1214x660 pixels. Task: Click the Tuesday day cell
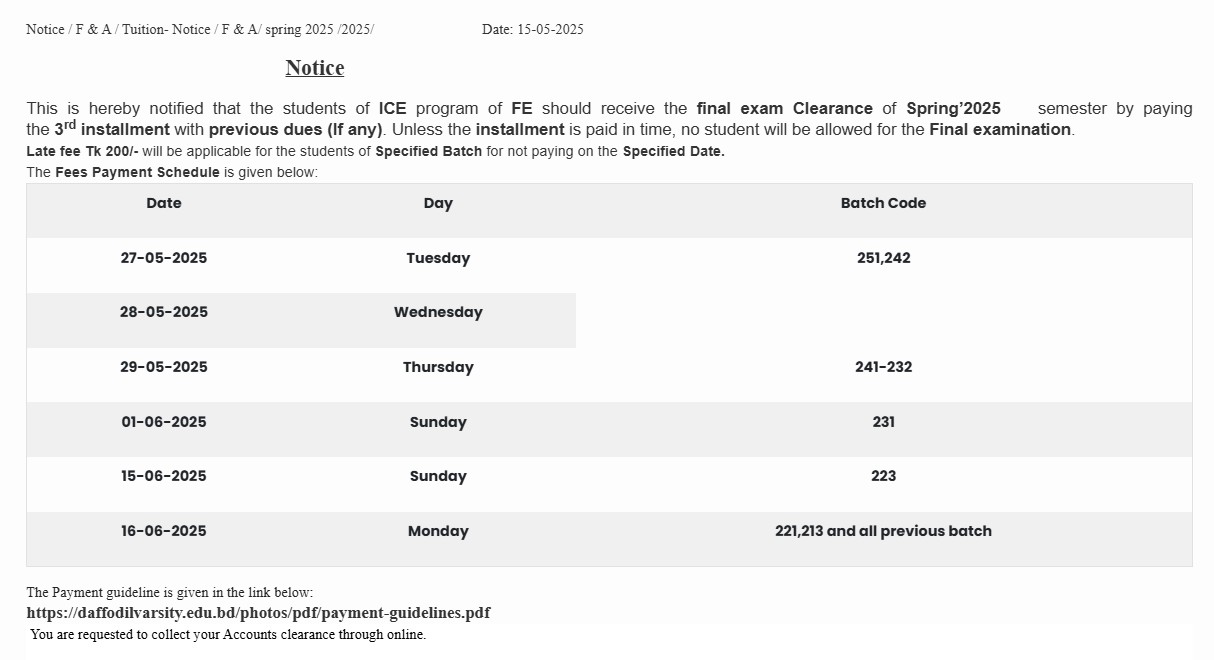click(x=438, y=258)
